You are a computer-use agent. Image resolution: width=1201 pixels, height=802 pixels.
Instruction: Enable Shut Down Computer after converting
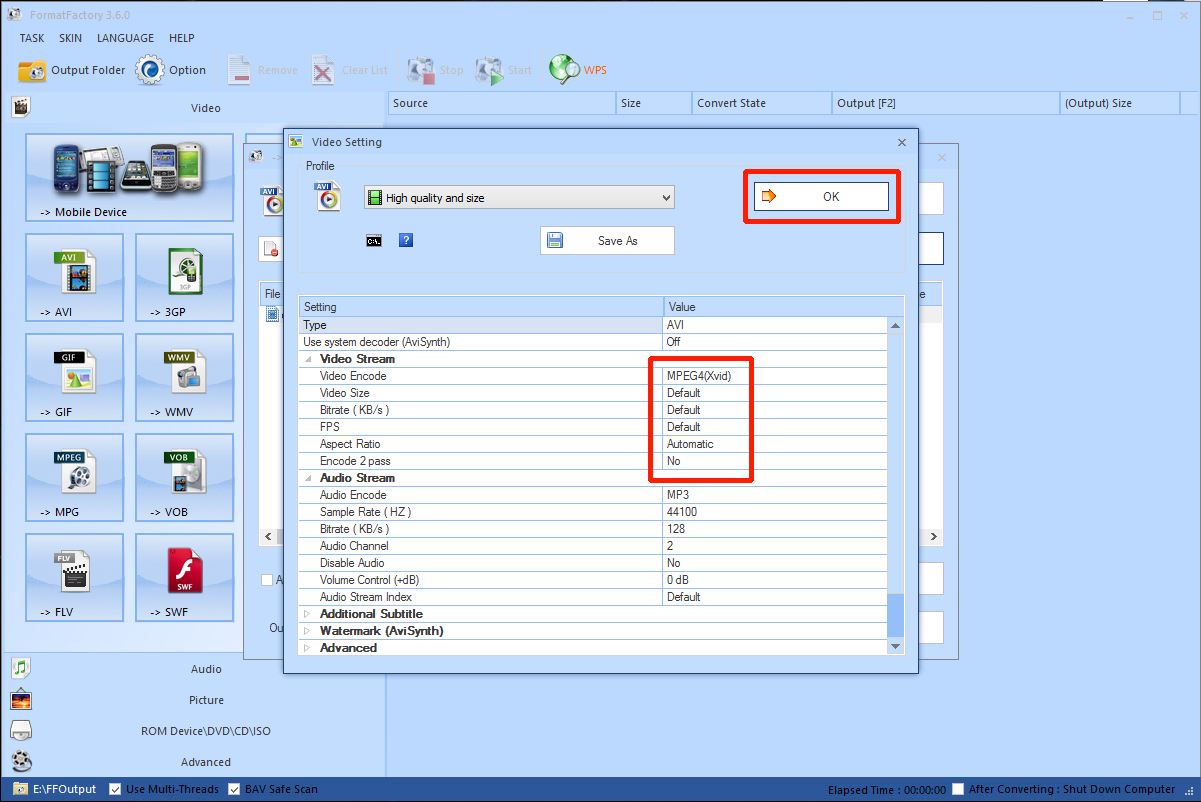pos(958,789)
